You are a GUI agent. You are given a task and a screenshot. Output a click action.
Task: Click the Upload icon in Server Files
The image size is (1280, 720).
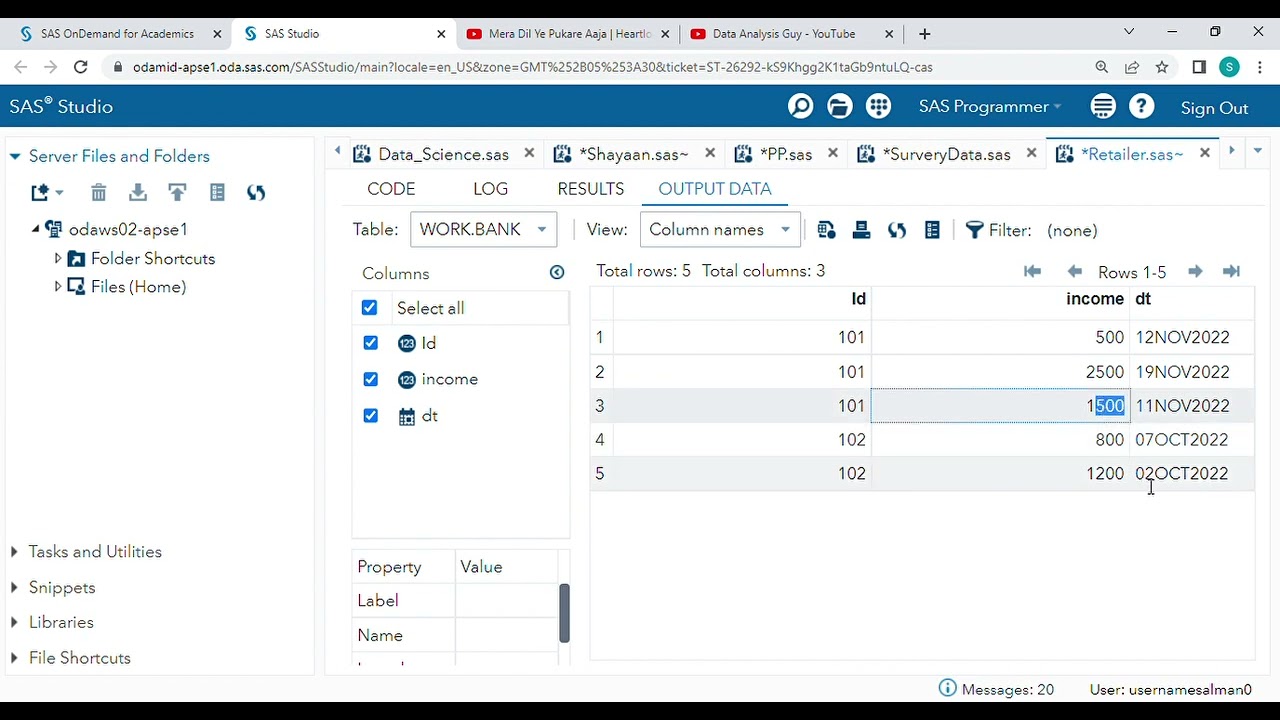point(177,192)
